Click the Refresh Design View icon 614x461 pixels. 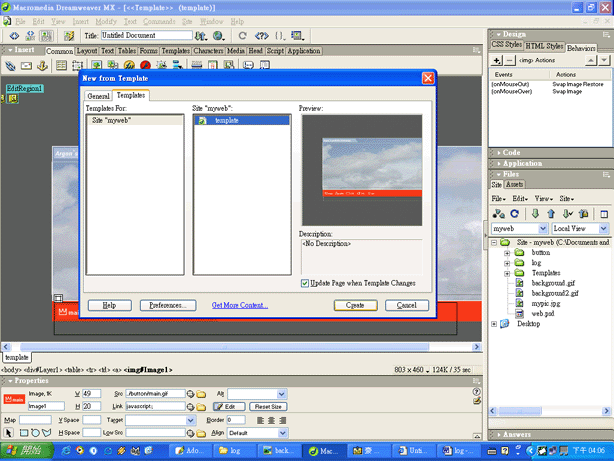242,36
